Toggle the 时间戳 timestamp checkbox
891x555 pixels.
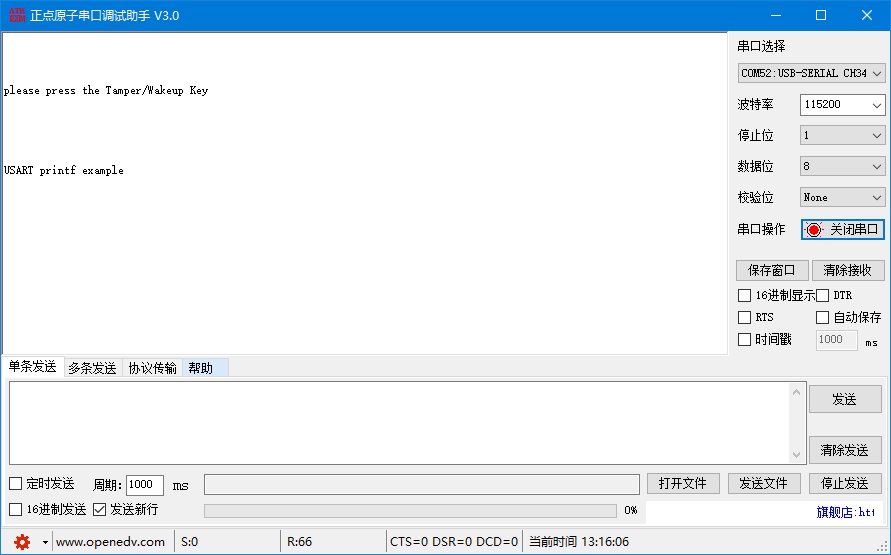tap(744, 339)
